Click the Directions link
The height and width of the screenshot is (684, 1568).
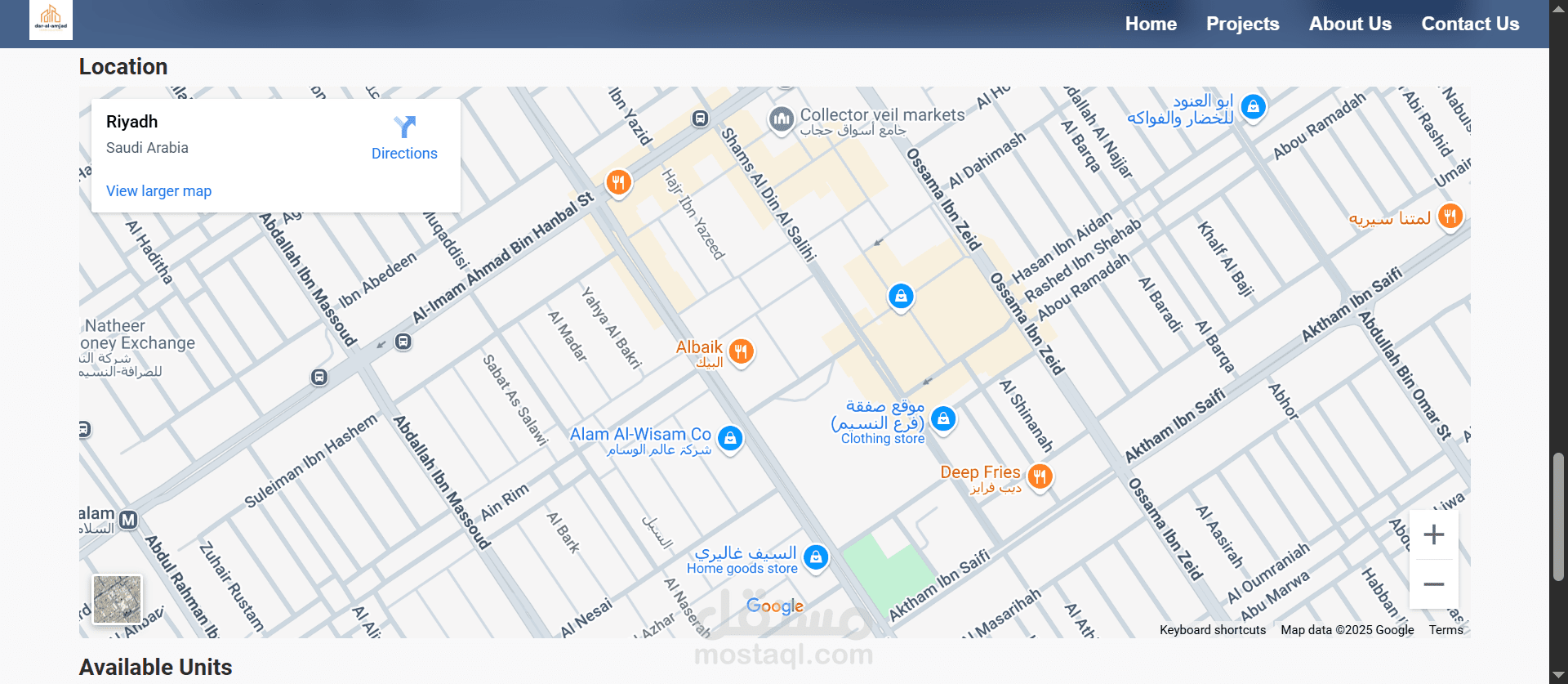[404, 154]
